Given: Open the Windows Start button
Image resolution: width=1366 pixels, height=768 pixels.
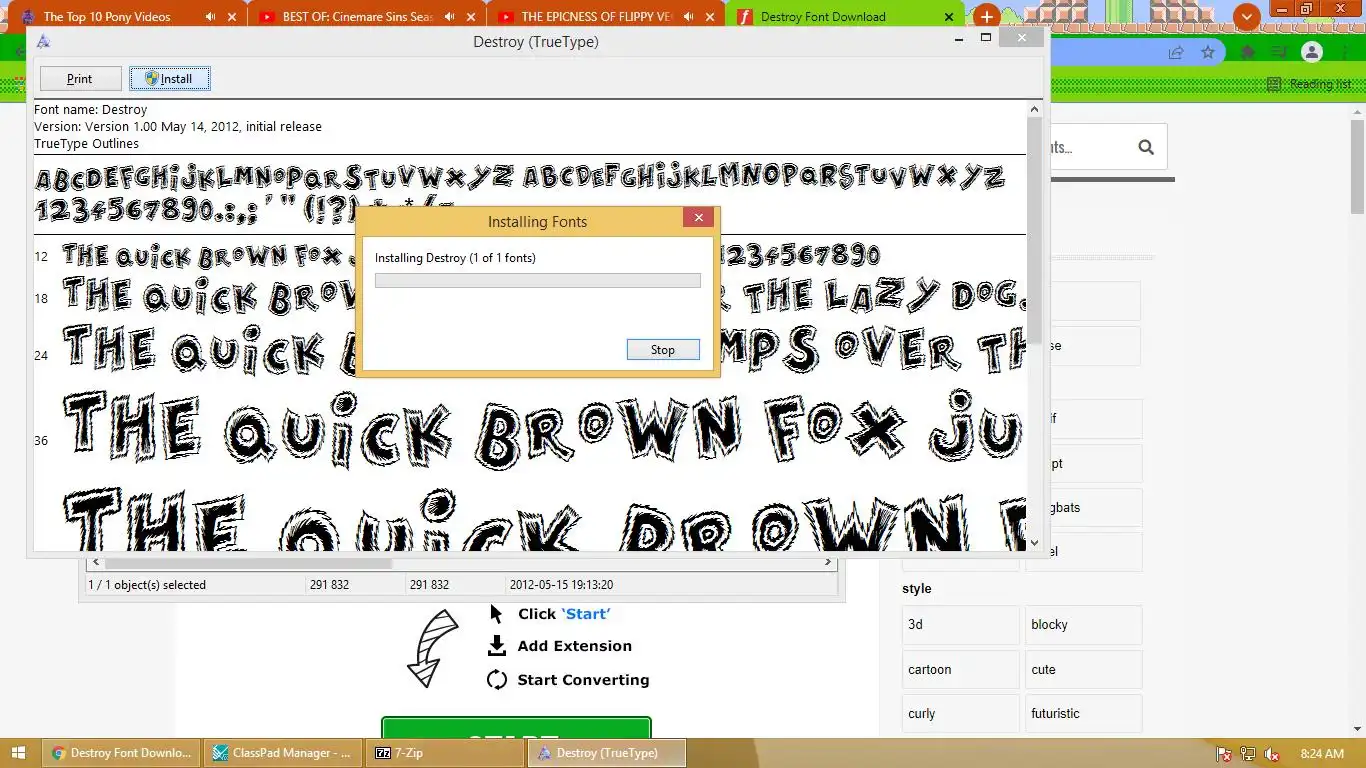Looking at the screenshot, I should coord(19,753).
